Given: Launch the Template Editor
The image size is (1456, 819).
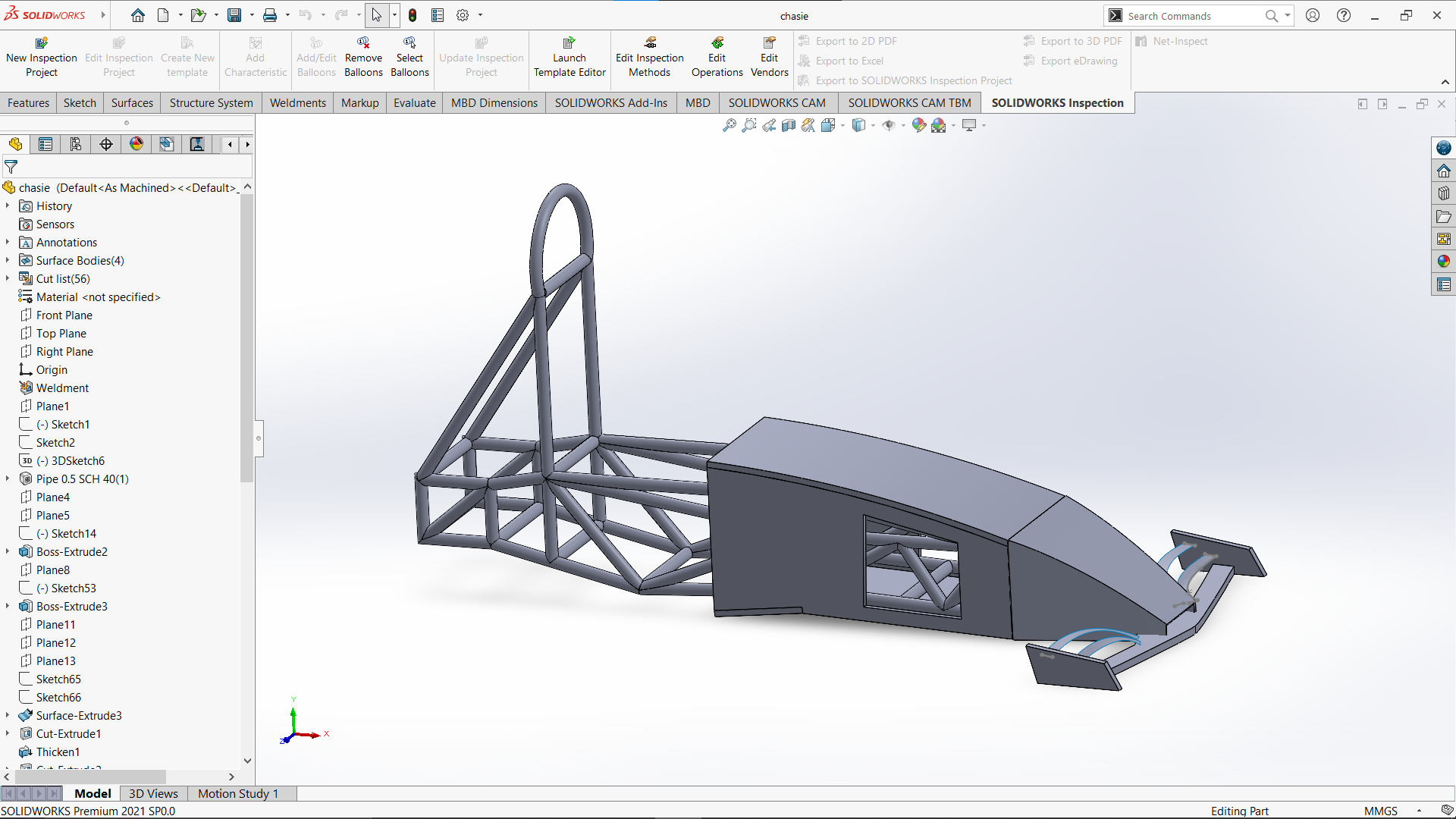Looking at the screenshot, I should (570, 57).
